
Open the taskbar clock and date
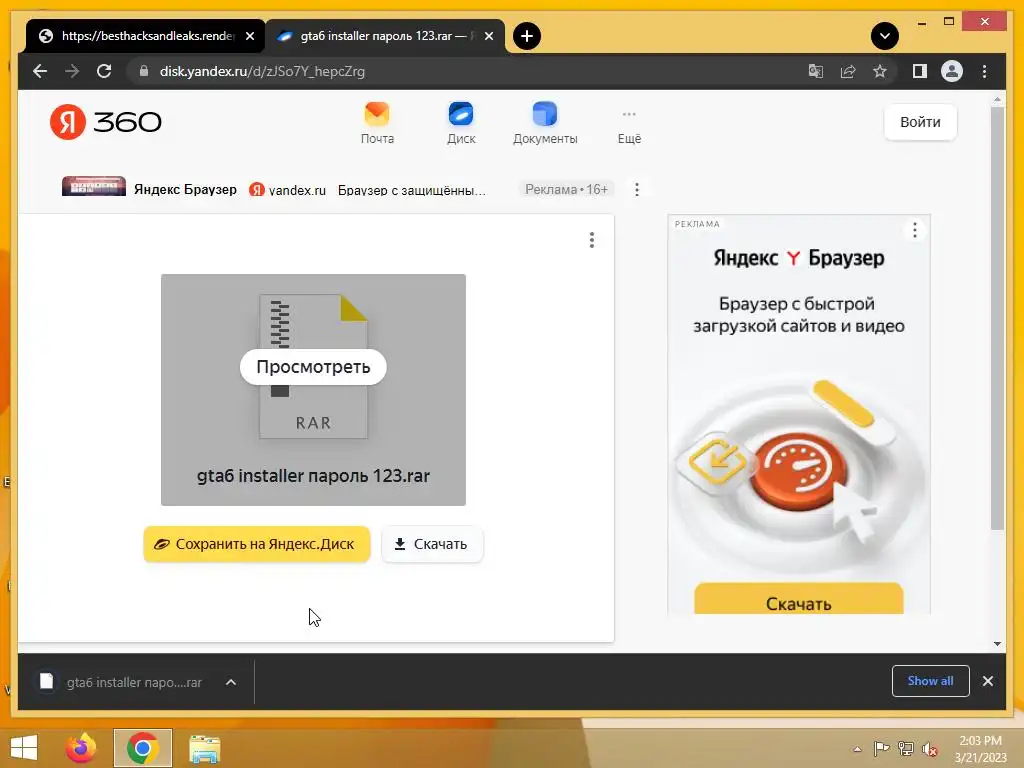point(980,749)
